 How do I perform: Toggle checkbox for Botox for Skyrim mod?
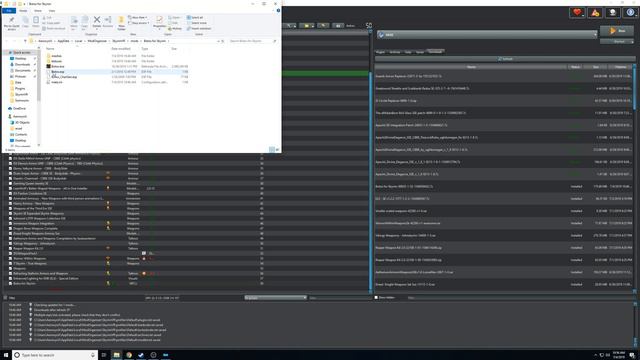[11, 283]
